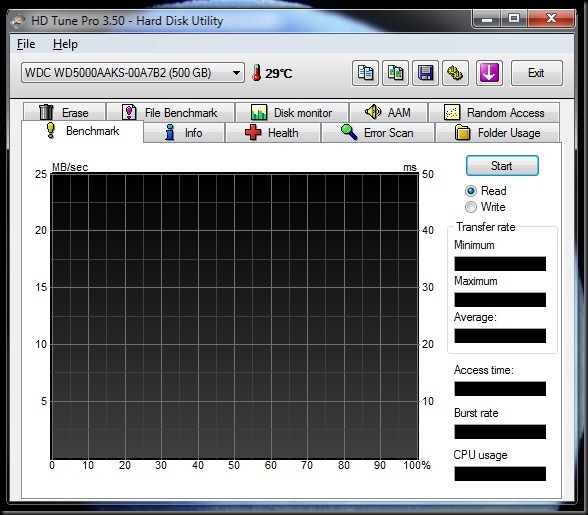Click the HD Tune title bar app icon
Image resolution: width=588 pixels, height=515 pixels.
[18, 21]
